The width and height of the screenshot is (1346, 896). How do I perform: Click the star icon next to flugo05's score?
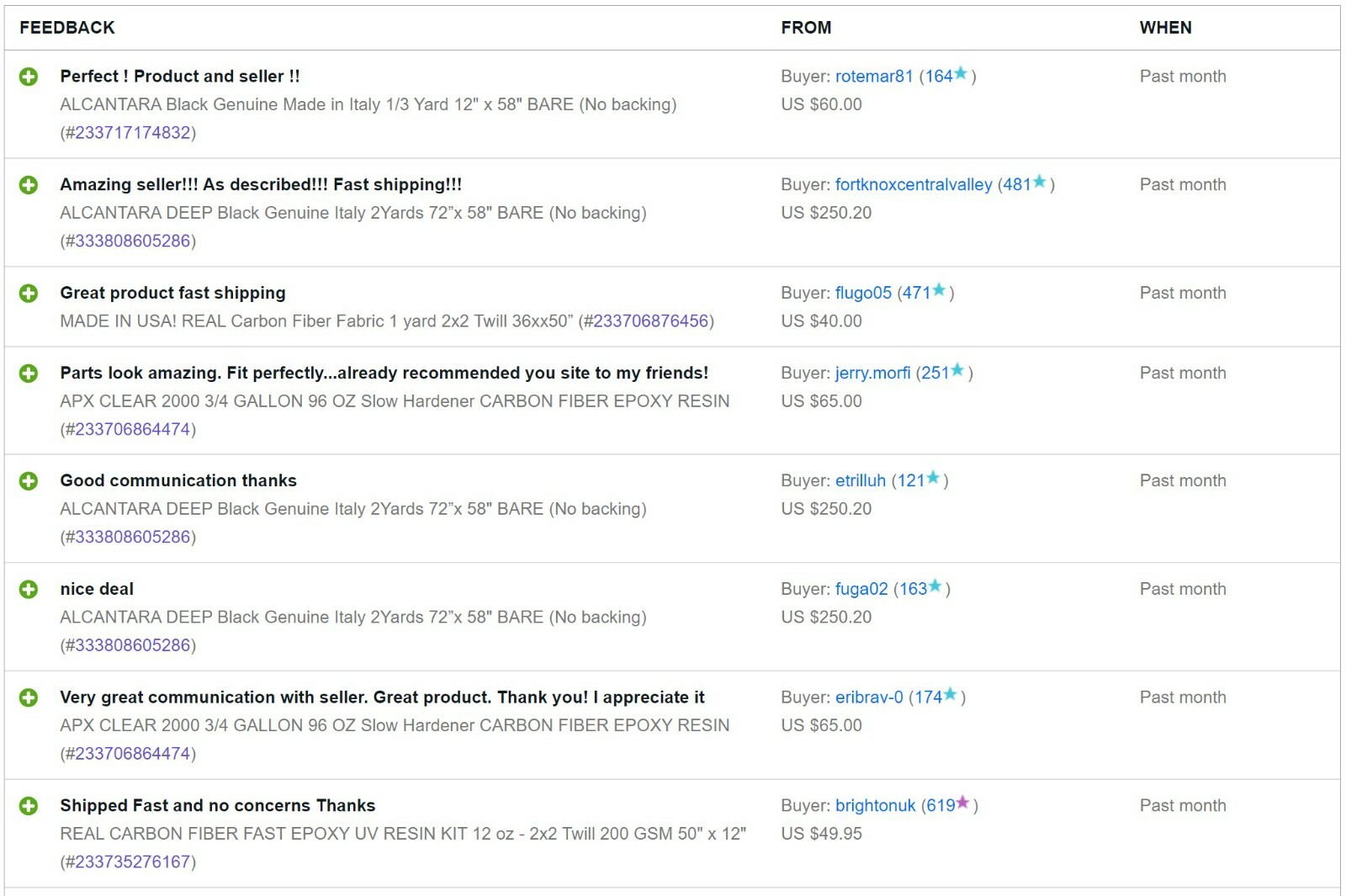click(x=939, y=291)
